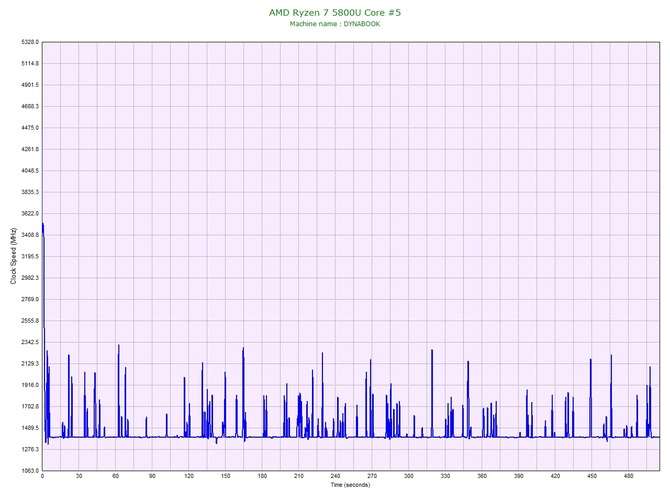Click the x-axis tick label 120
Screen dimensions: 670x502
pyautogui.click(x=189, y=476)
